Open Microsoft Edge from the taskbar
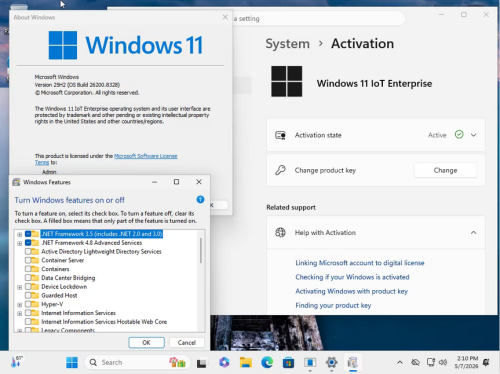 [267, 362]
